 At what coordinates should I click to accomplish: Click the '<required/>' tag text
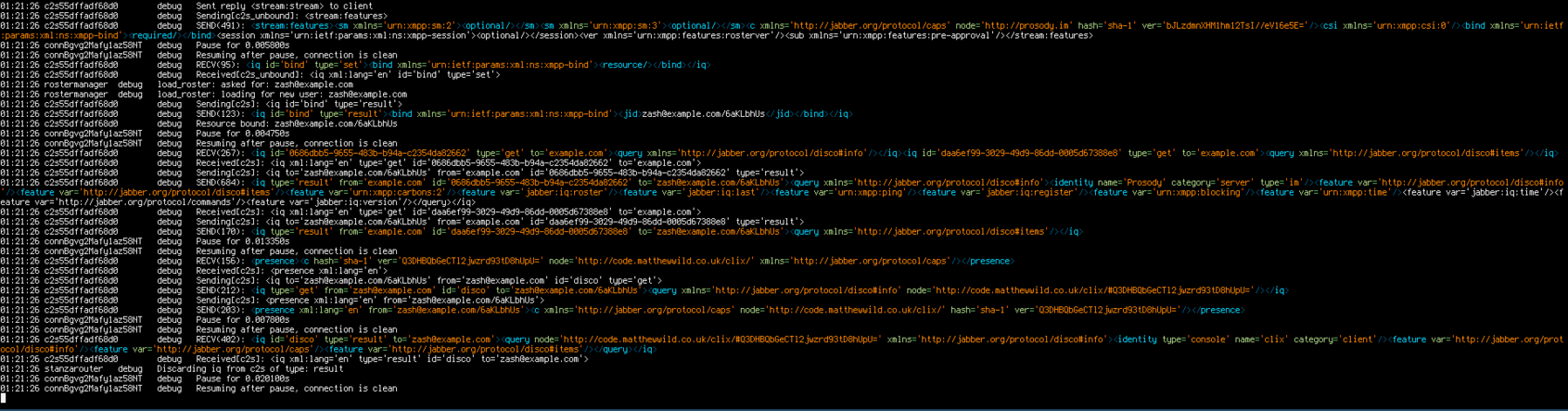click(x=154, y=35)
